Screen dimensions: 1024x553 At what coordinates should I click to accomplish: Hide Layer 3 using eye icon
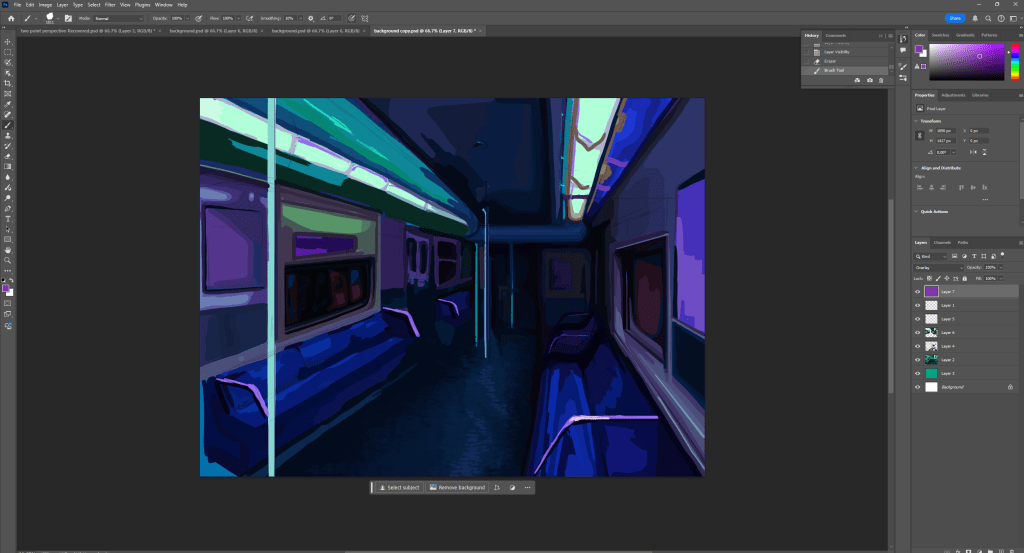click(x=918, y=373)
